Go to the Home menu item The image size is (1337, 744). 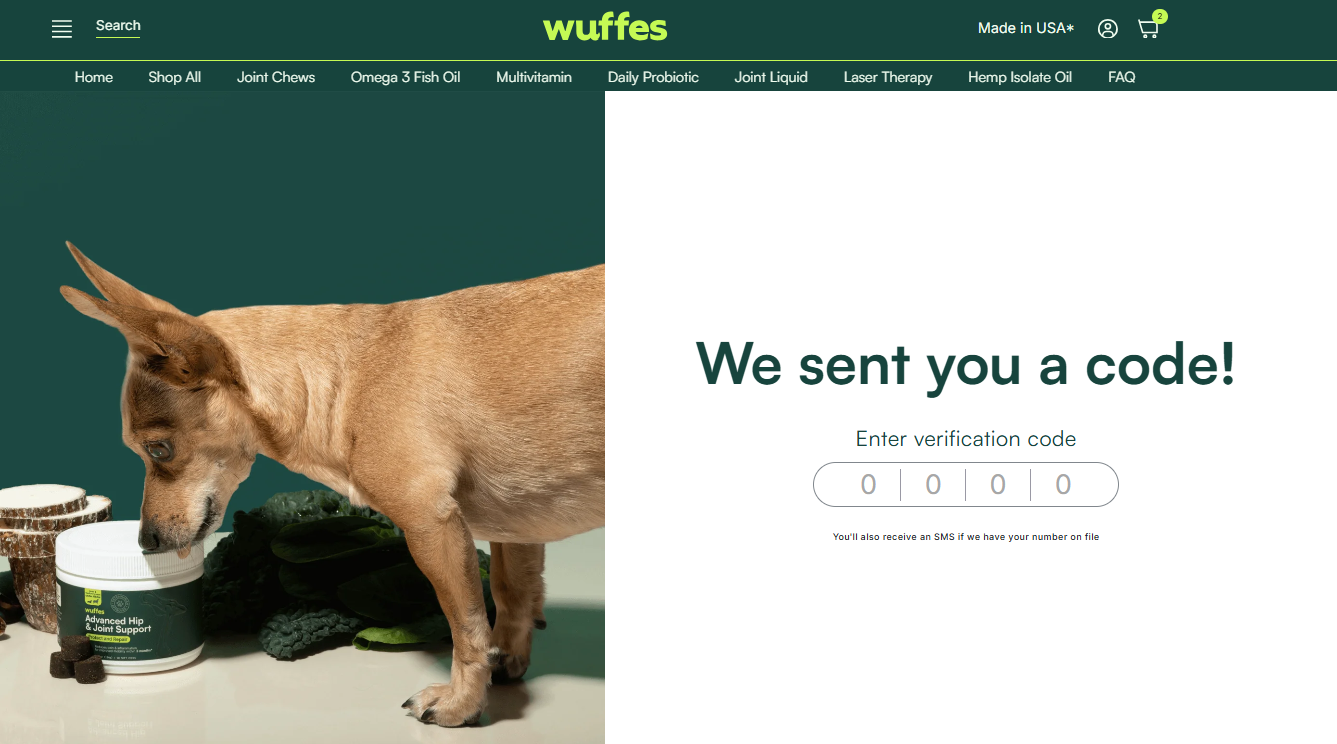click(94, 77)
